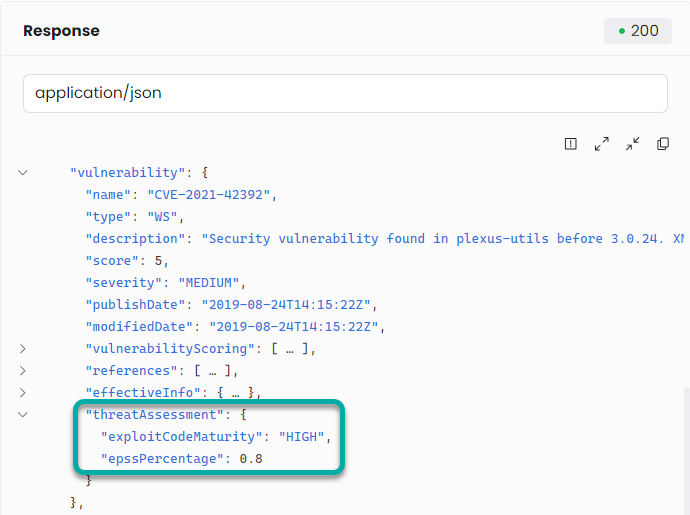Expand the "references" array
The height and width of the screenshot is (515, 690).
[x=23, y=371]
